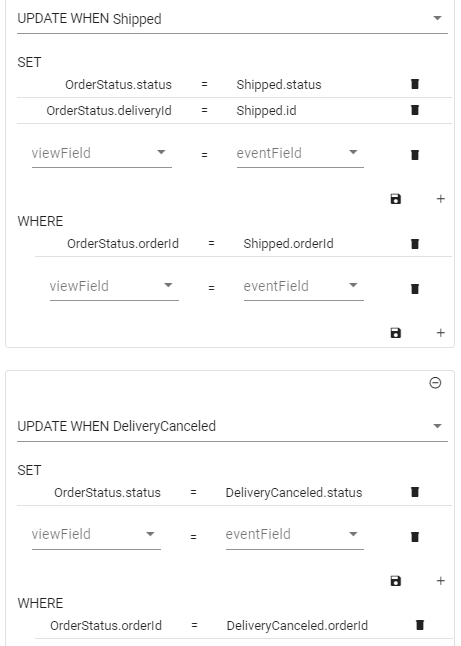This screenshot has height=646, width=461.
Task: Add a new SET row for Shipped
Action: [440, 199]
